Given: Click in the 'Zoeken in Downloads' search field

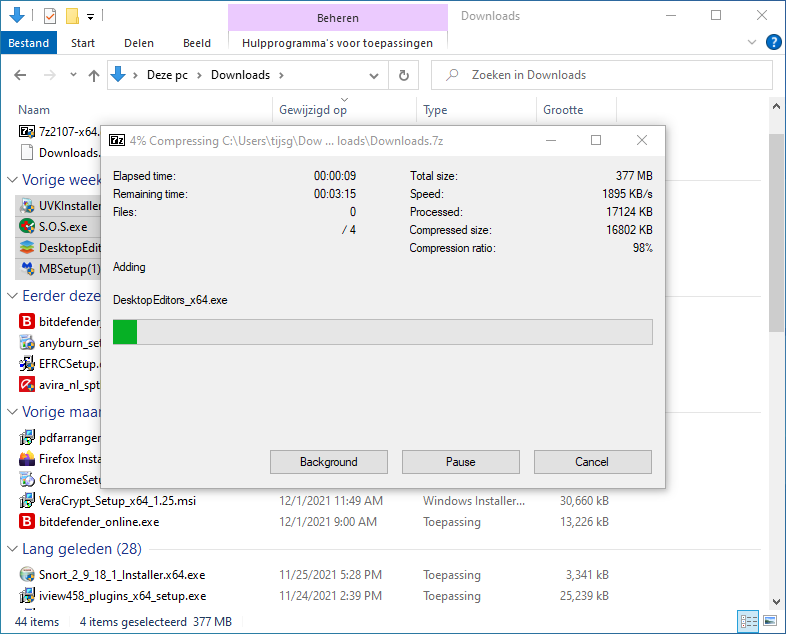Looking at the screenshot, I should coord(610,75).
